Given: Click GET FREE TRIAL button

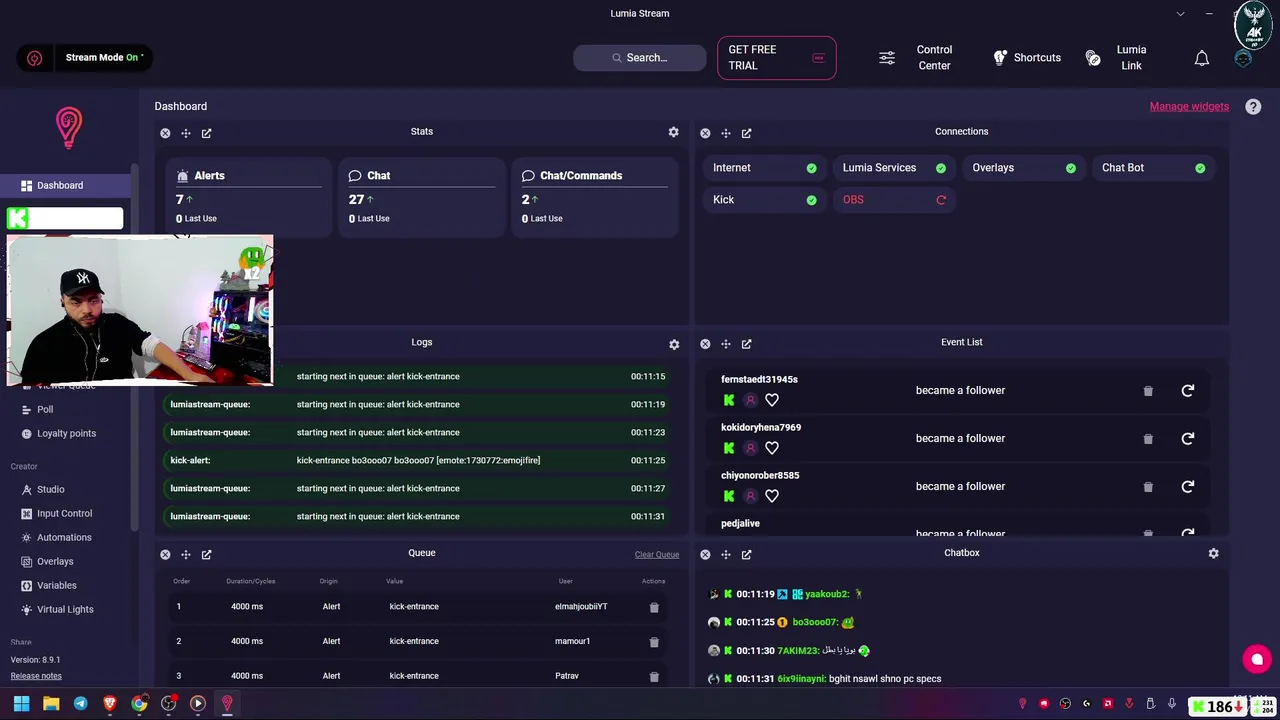Looking at the screenshot, I should pos(776,58).
